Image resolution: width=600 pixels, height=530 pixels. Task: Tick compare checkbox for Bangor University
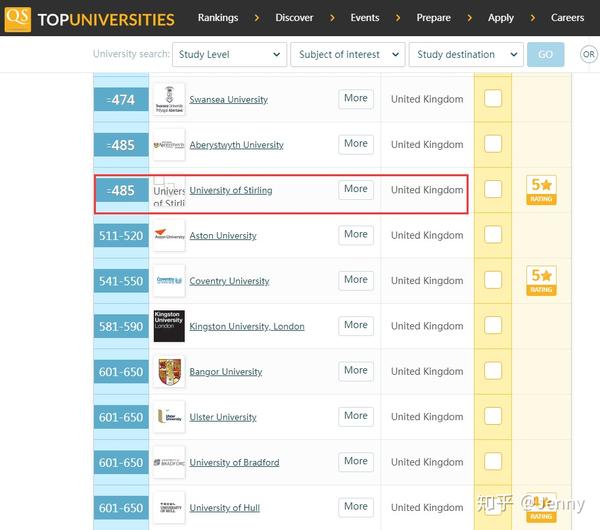tap(493, 371)
